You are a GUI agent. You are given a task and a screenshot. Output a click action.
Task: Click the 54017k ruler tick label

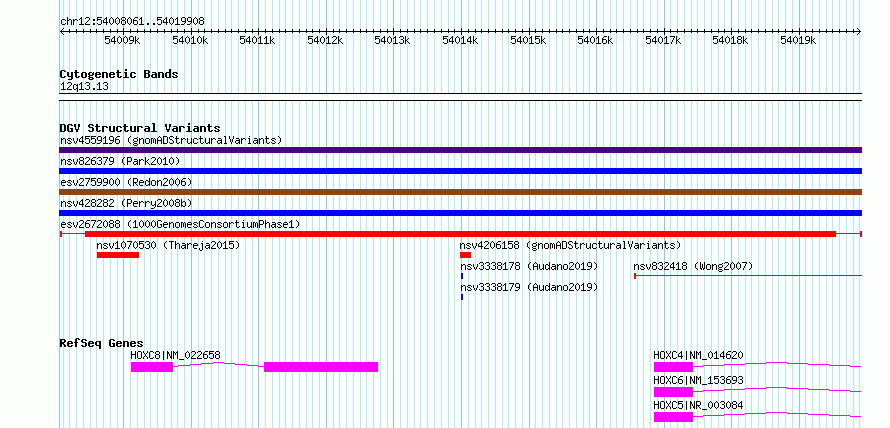coord(664,40)
